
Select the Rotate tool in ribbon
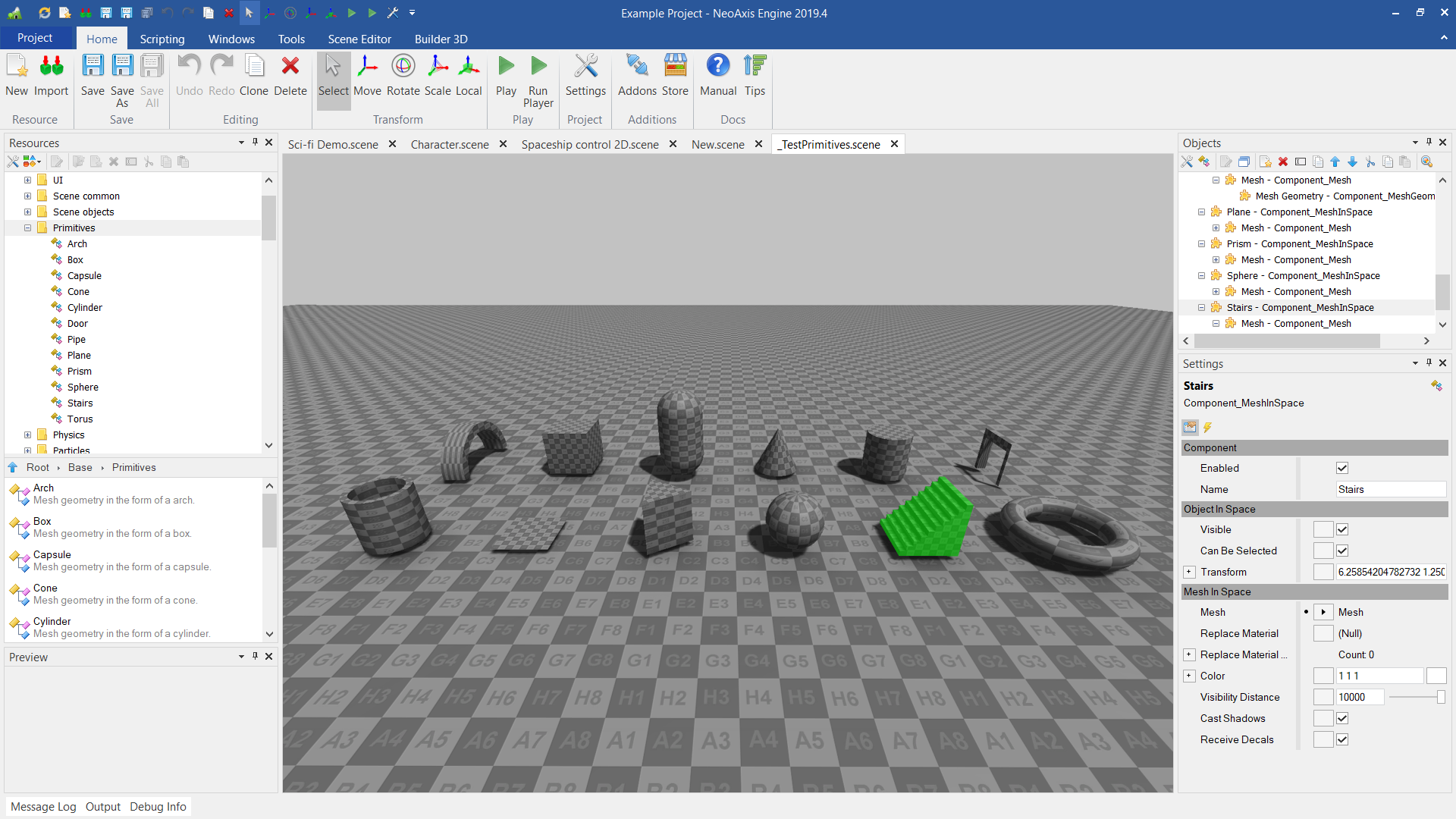coord(403,75)
